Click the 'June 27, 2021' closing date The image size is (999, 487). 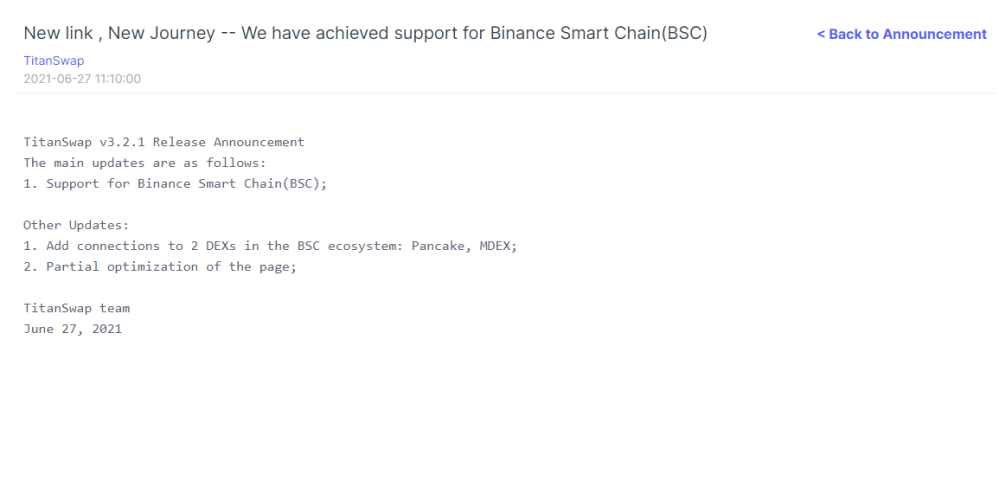73,330
